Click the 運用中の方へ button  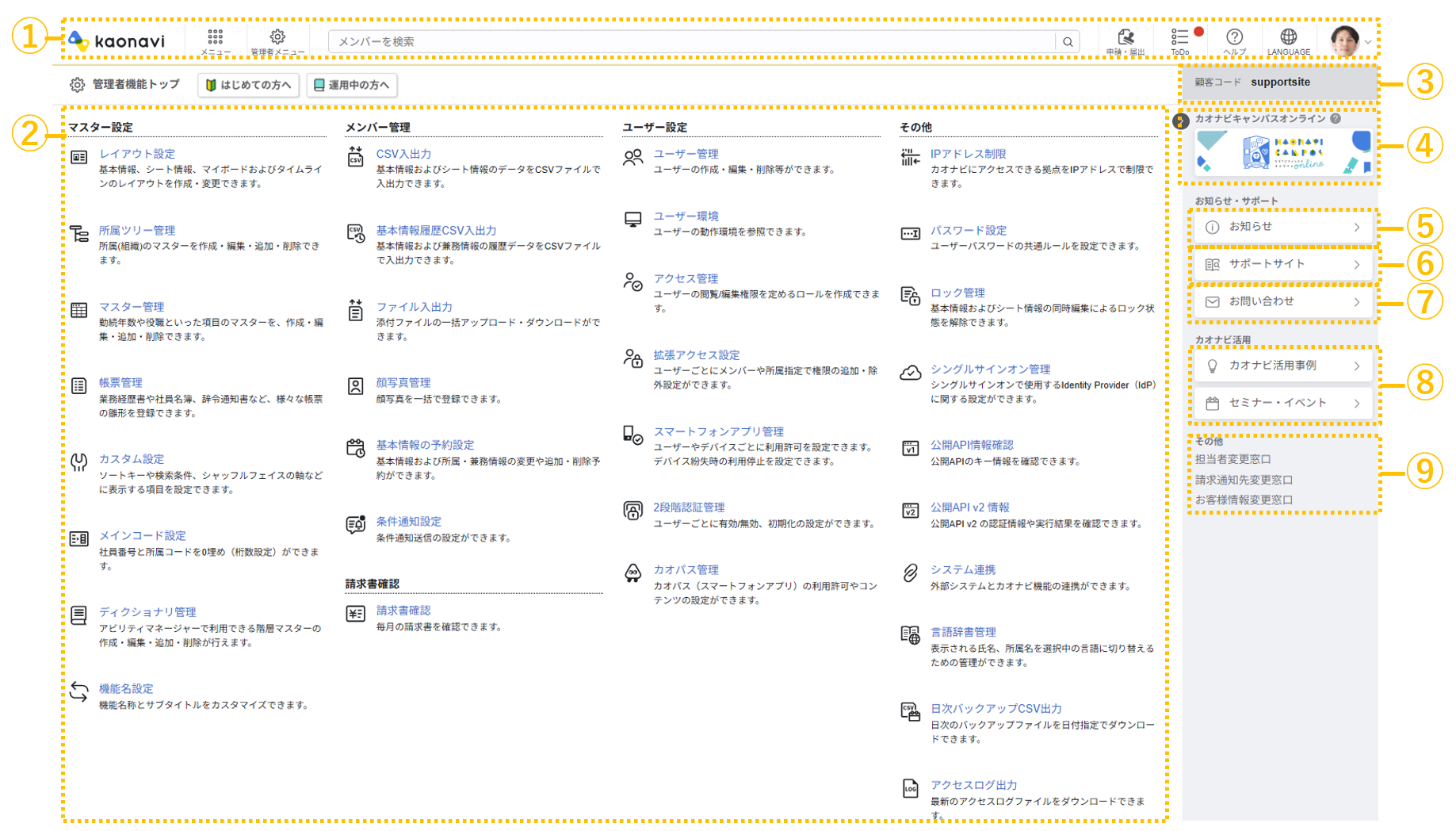coord(351,85)
